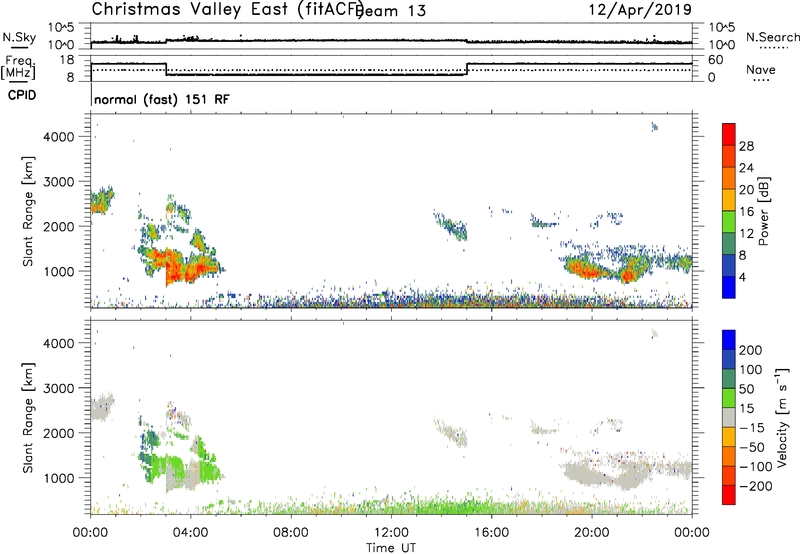Click the "CPID" row label

(22, 95)
